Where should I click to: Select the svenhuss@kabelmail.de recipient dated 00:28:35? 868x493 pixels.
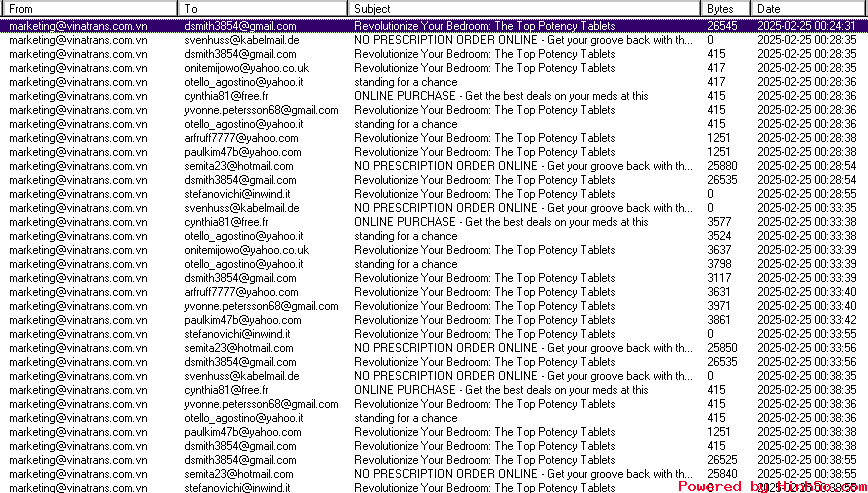tap(242, 40)
